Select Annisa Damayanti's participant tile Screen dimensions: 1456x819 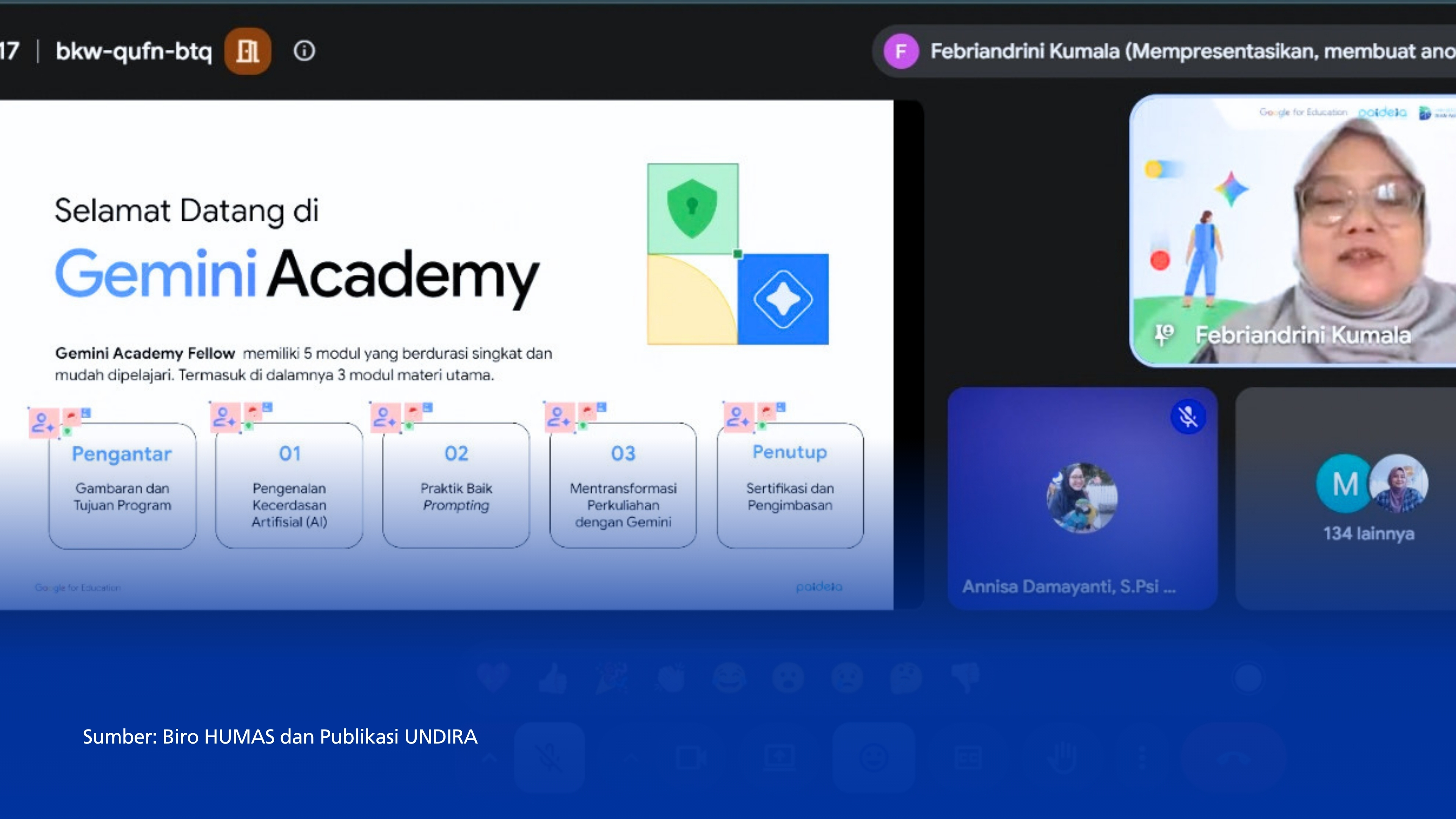click(x=1083, y=499)
